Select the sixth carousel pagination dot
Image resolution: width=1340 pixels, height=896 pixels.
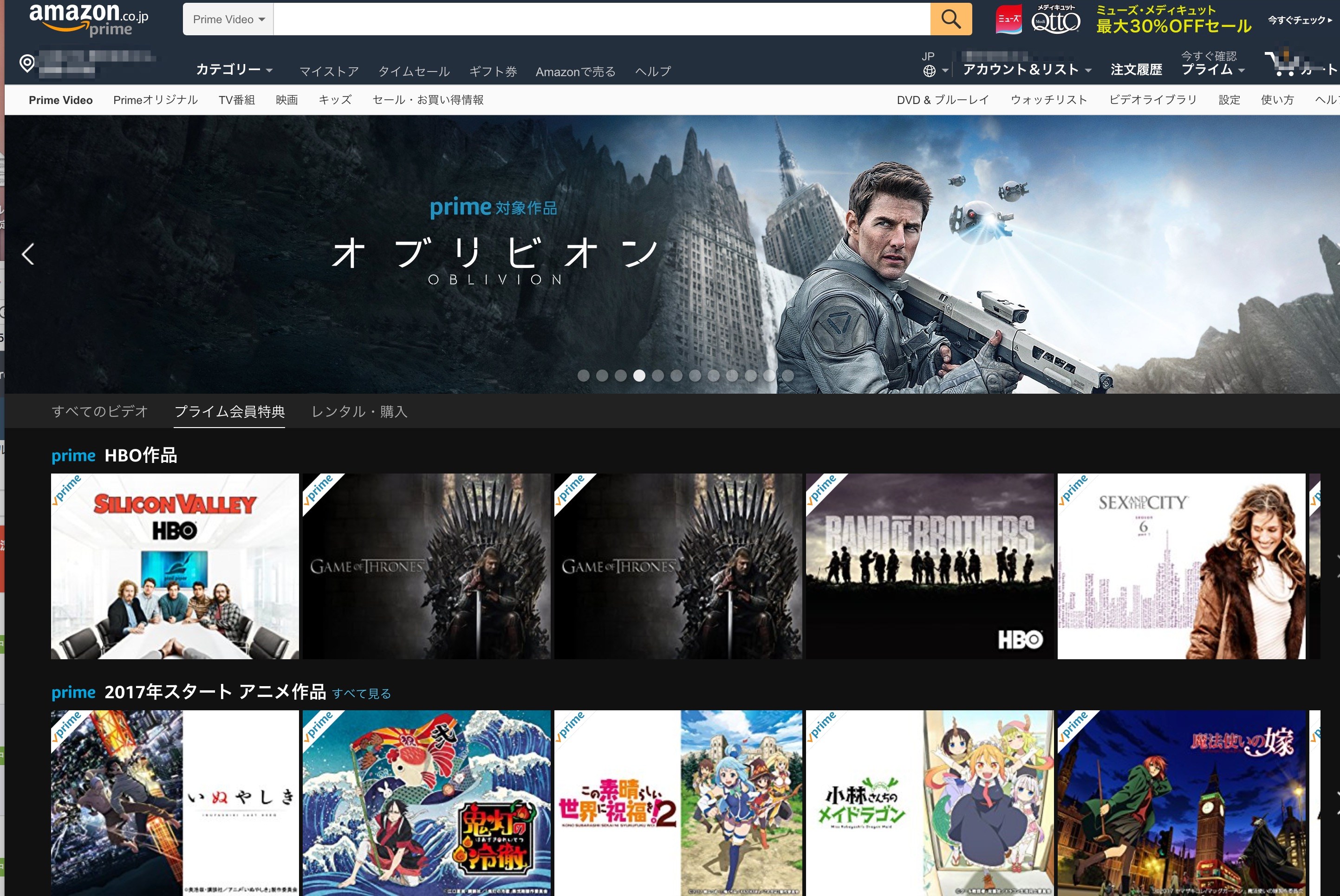pyautogui.click(x=677, y=376)
